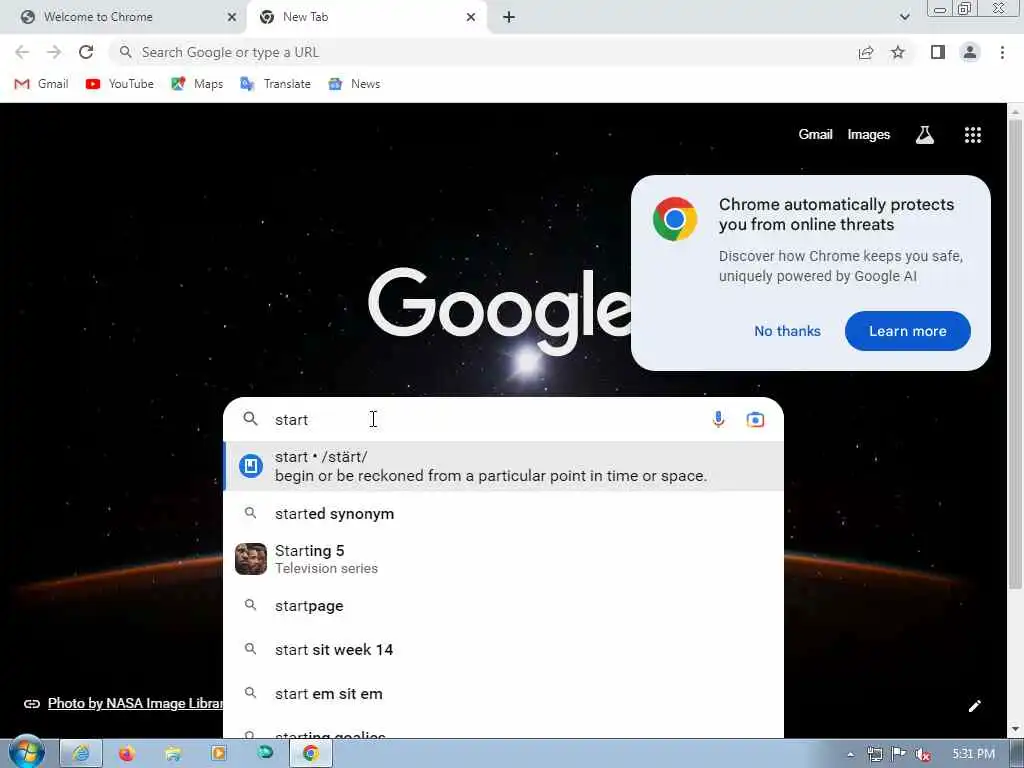
Task: Close the New Tab tab
Action: pos(471,17)
